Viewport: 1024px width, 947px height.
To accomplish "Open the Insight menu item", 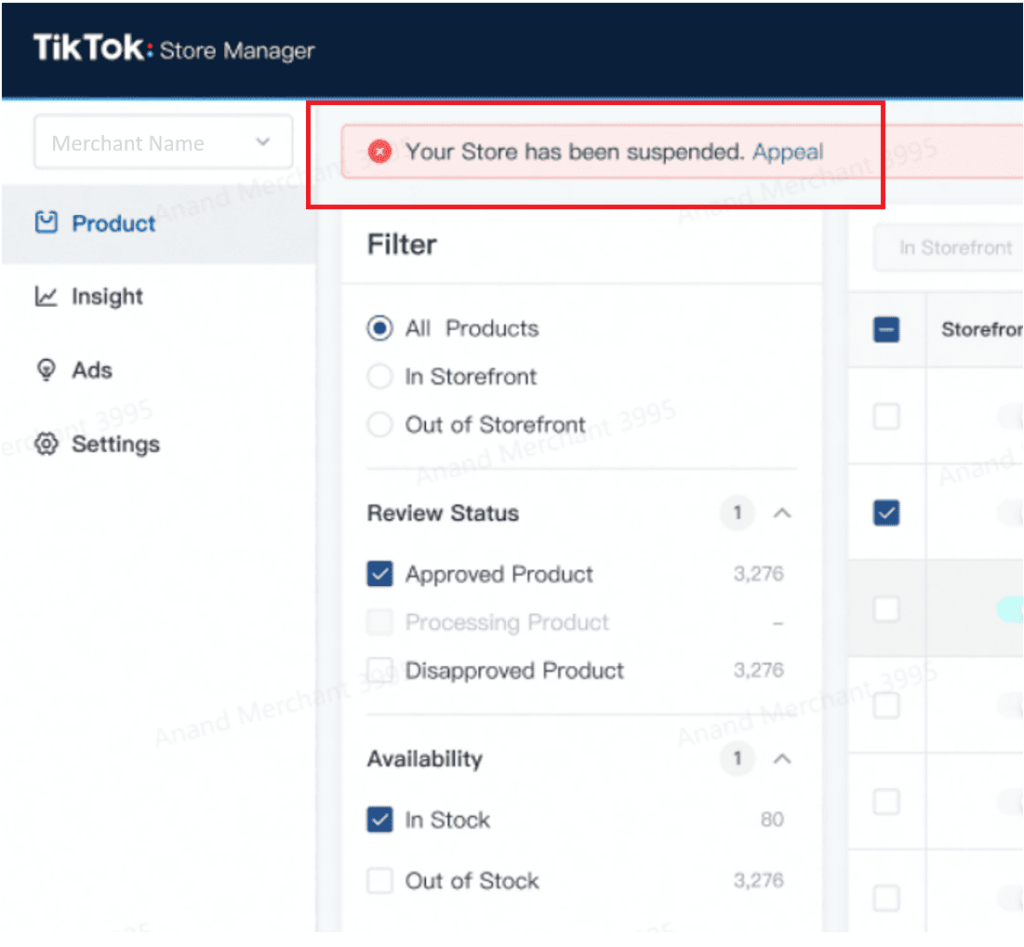I will pyautogui.click(x=107, y=297).
